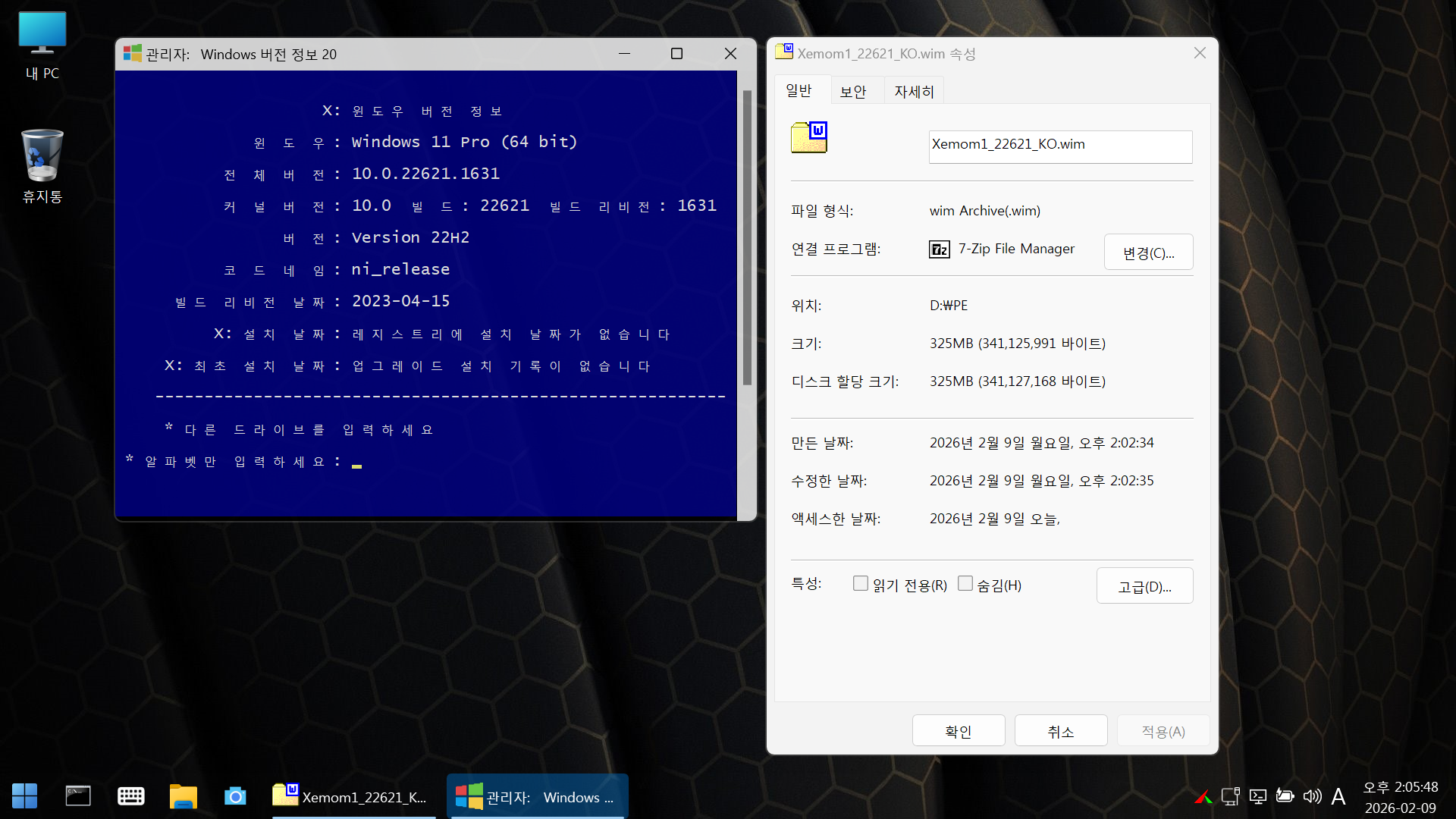Click the 7-Zip File Manager icon
The height and width of the screenshot is (819, 1456).
pos(940,249)
